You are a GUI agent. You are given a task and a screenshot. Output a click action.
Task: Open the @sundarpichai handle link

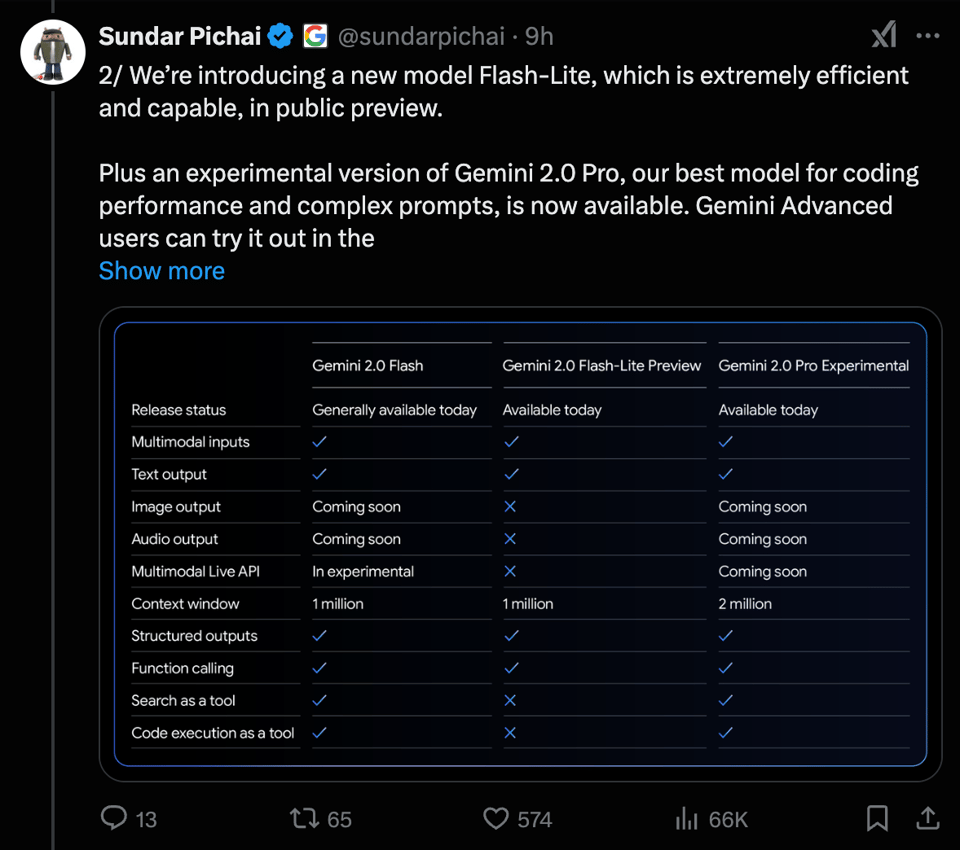(421, 37)
